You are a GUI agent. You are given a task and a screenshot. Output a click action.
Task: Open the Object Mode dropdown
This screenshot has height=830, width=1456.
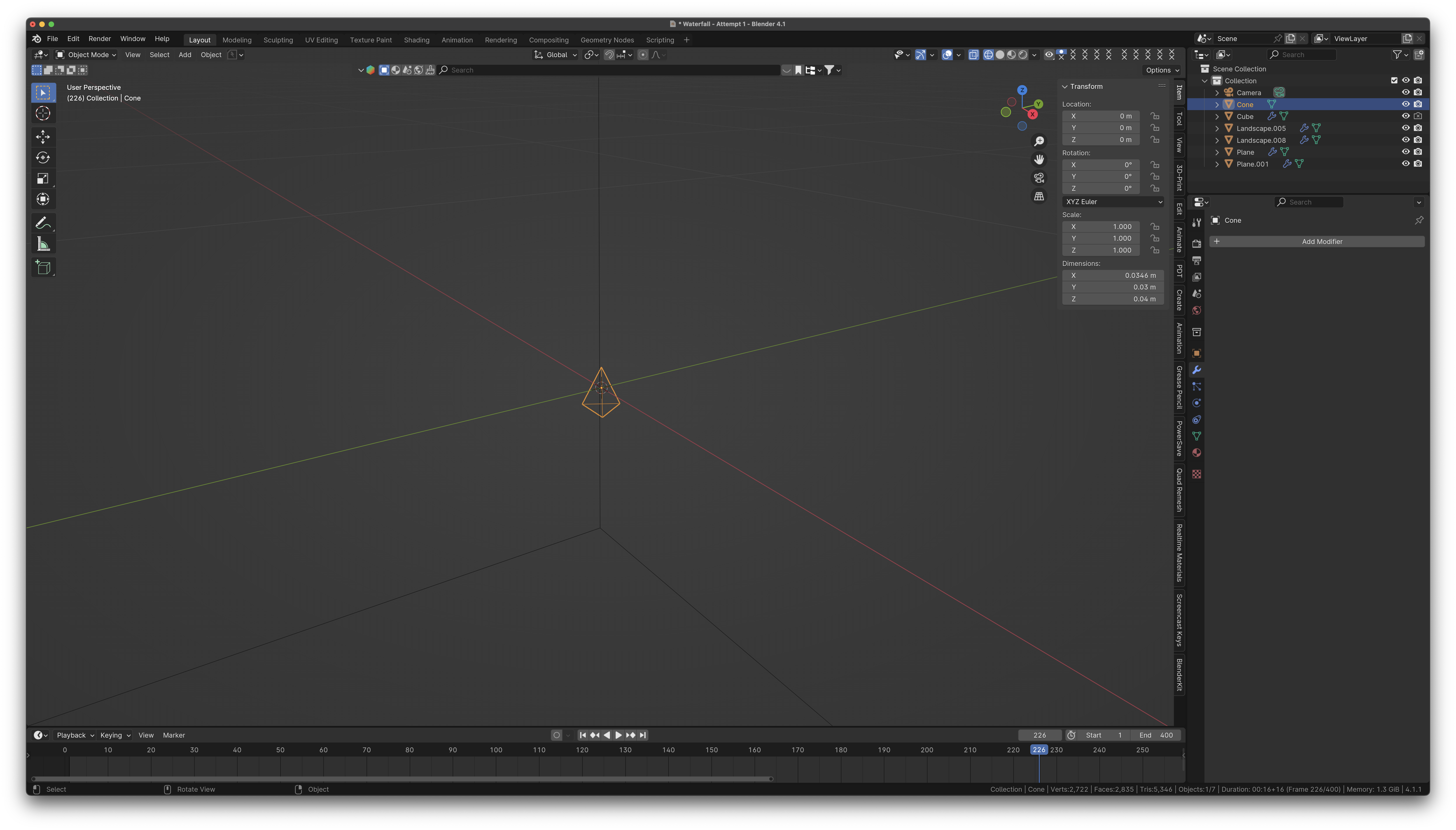(x=86, y=55)
